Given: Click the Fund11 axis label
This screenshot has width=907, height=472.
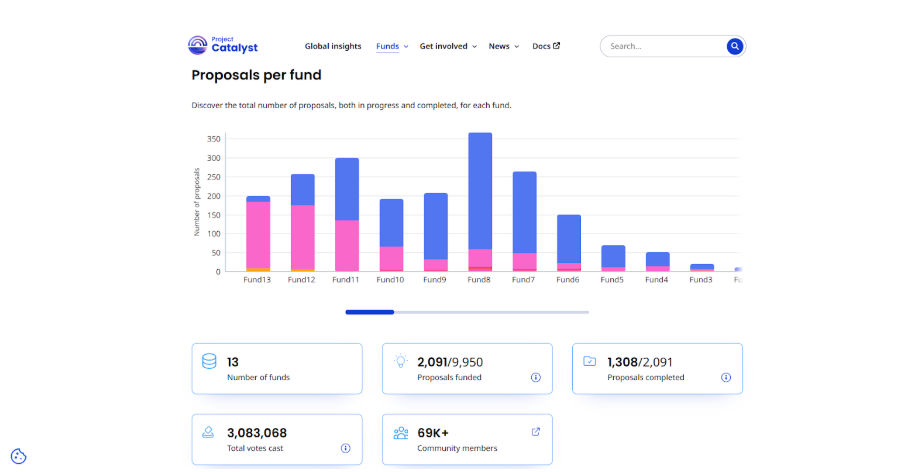Looking at the screenshot, I should (345, 279).
